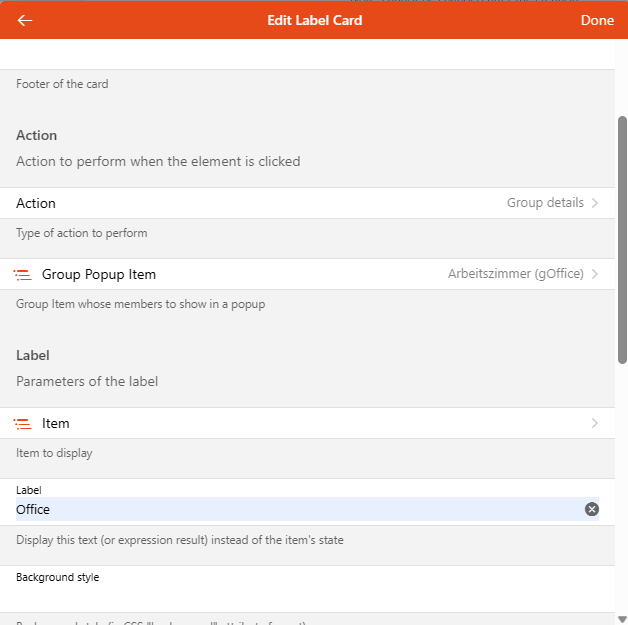
Task: Click the list icon beside Item
Action: 23,423
